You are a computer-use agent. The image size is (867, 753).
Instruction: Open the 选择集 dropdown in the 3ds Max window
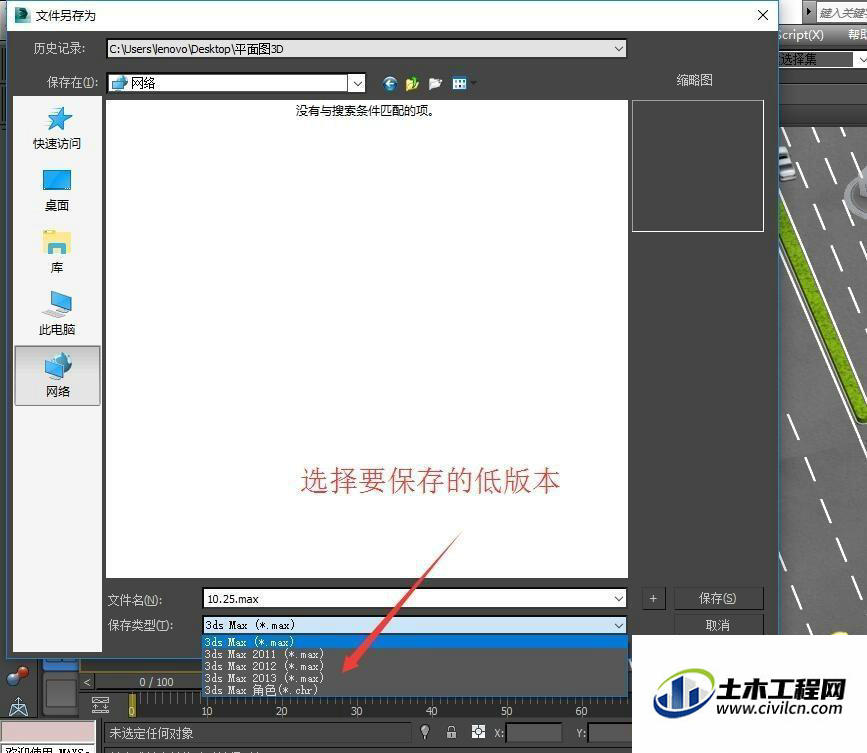pos(860,59)
